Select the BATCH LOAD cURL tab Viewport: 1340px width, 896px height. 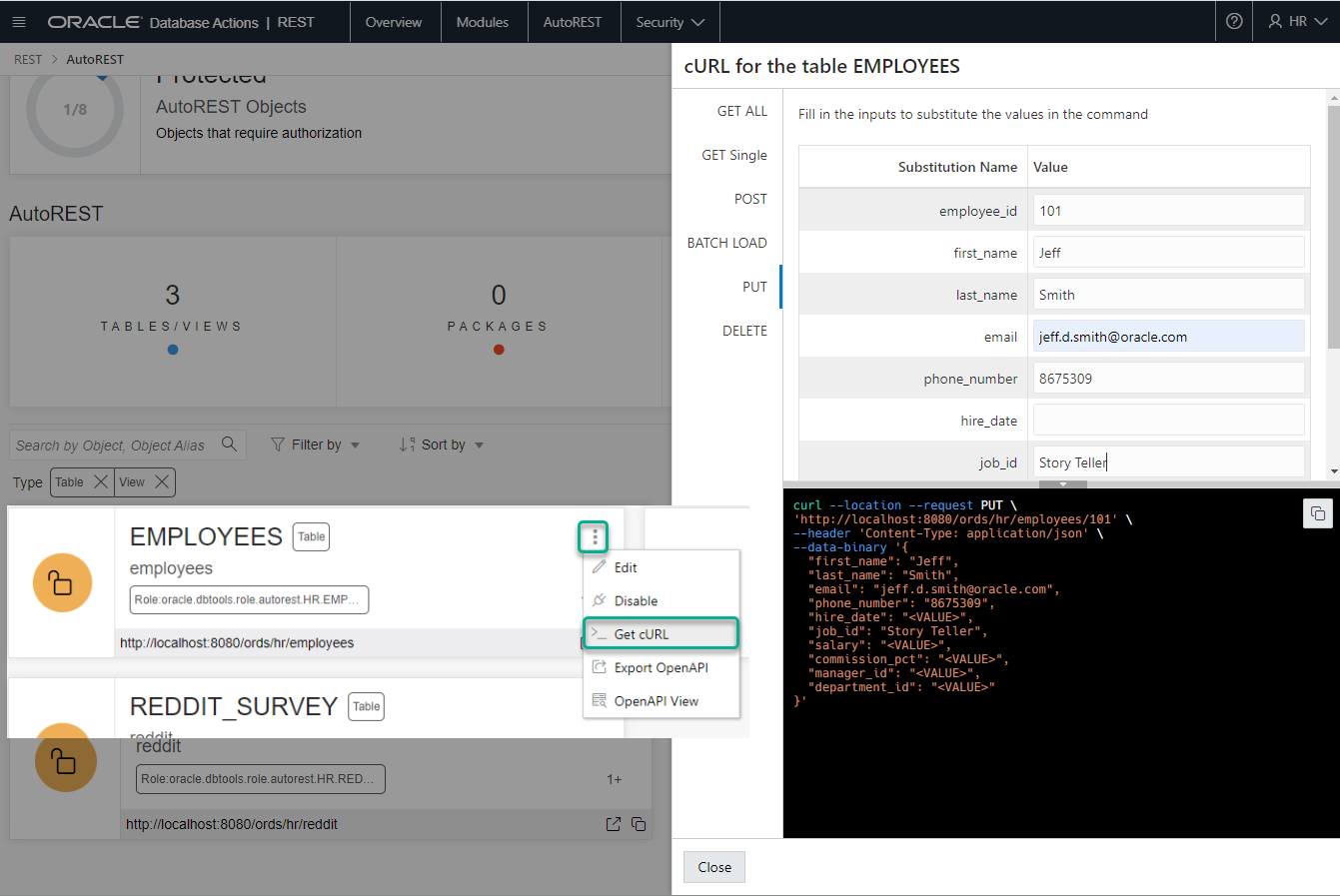(727, 243)
